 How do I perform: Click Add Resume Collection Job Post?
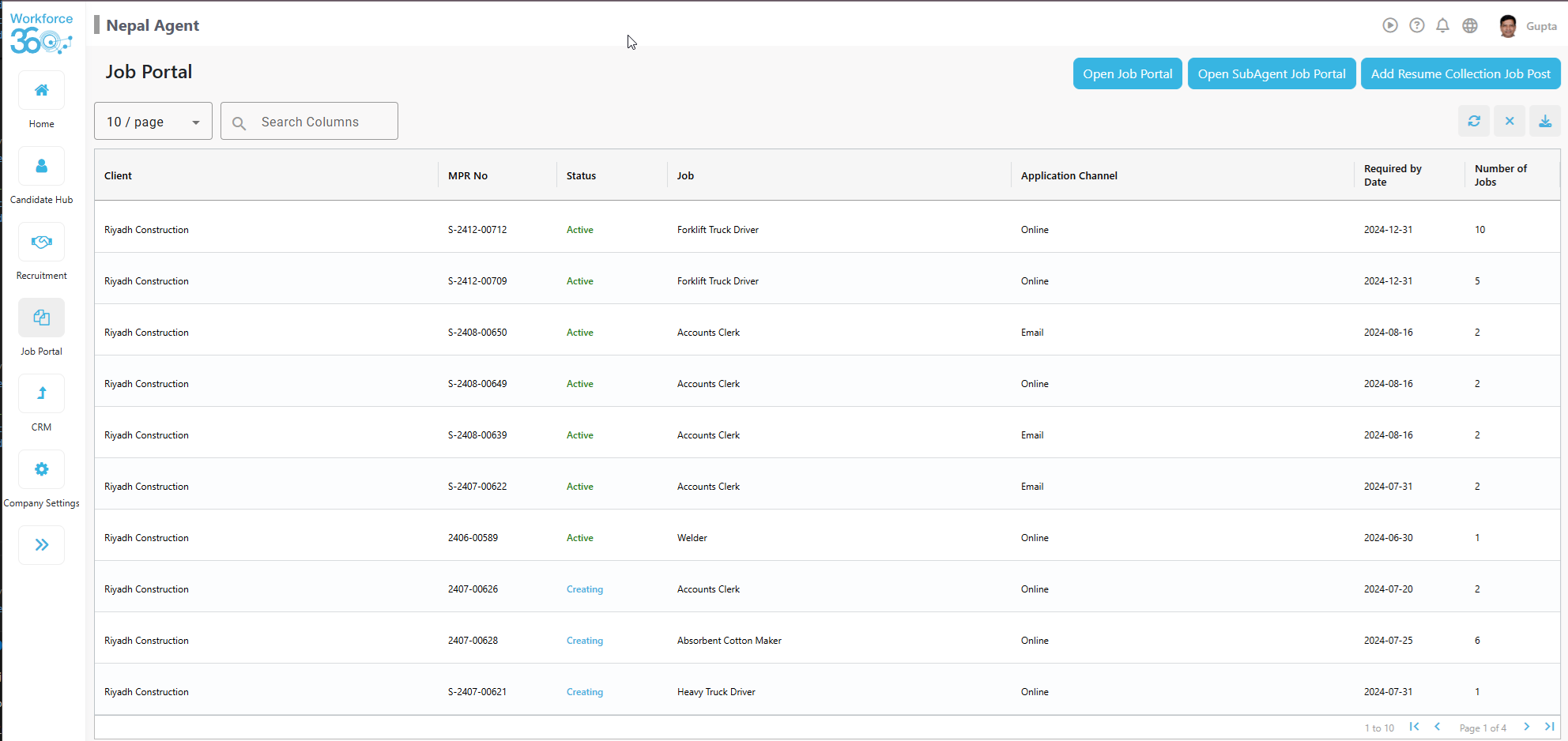pyautogui.click(x=1460, y=73)
